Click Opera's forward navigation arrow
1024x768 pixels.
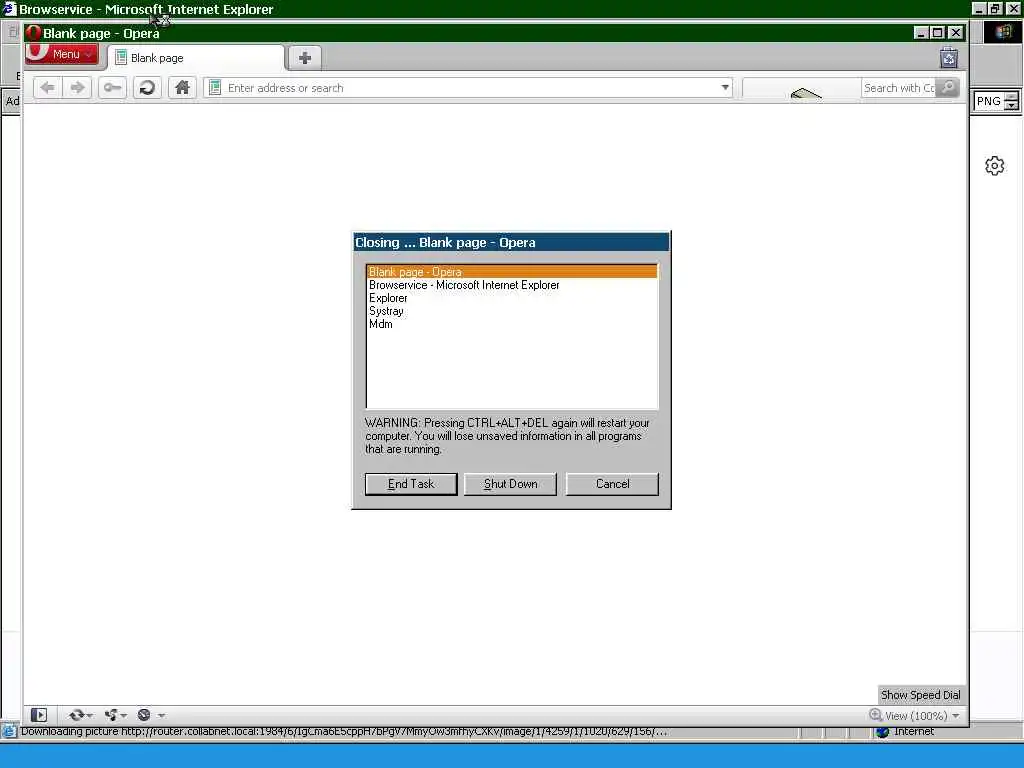(77, 88)
